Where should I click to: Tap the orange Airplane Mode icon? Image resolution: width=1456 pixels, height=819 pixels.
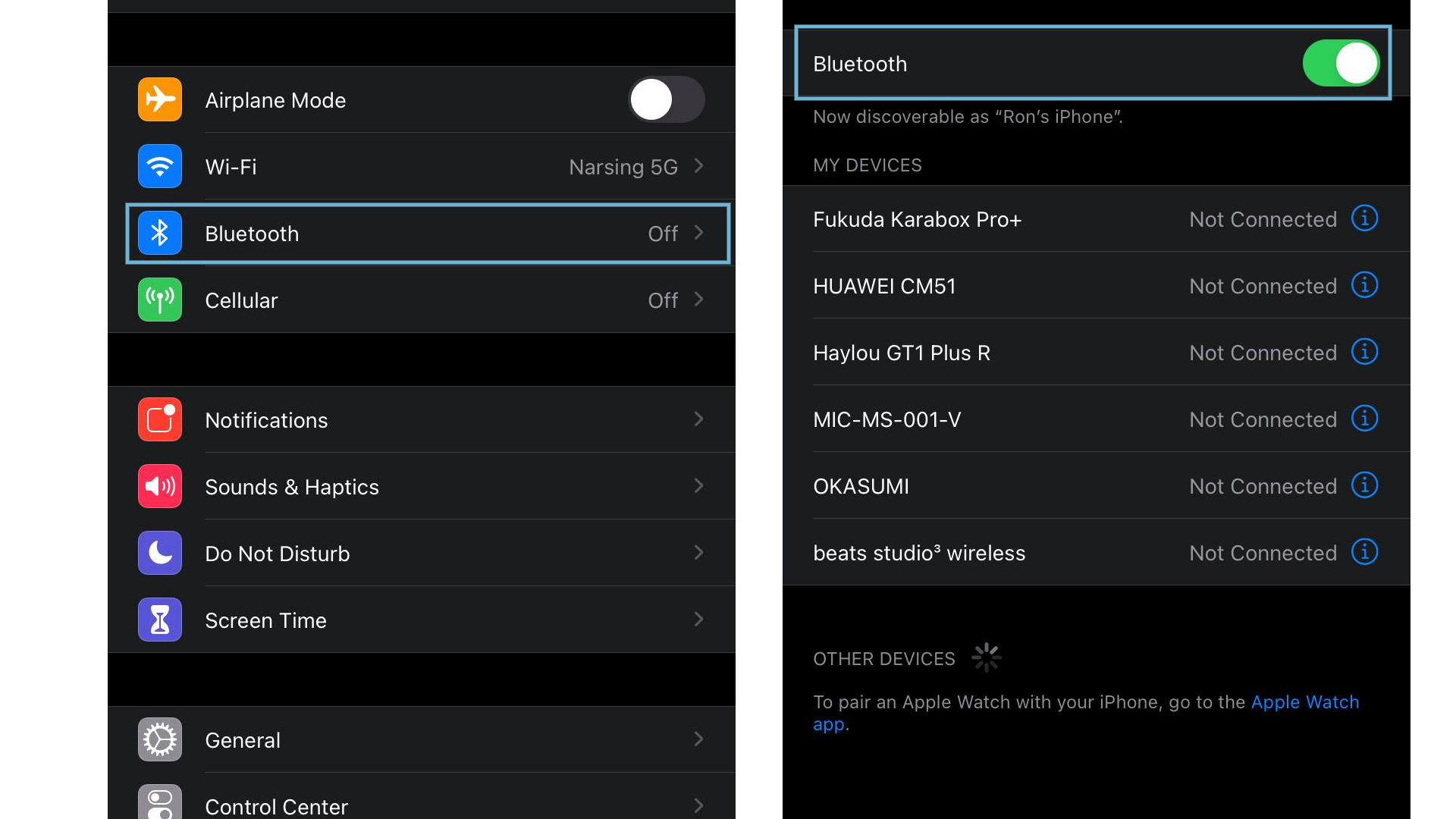[160, 99]
